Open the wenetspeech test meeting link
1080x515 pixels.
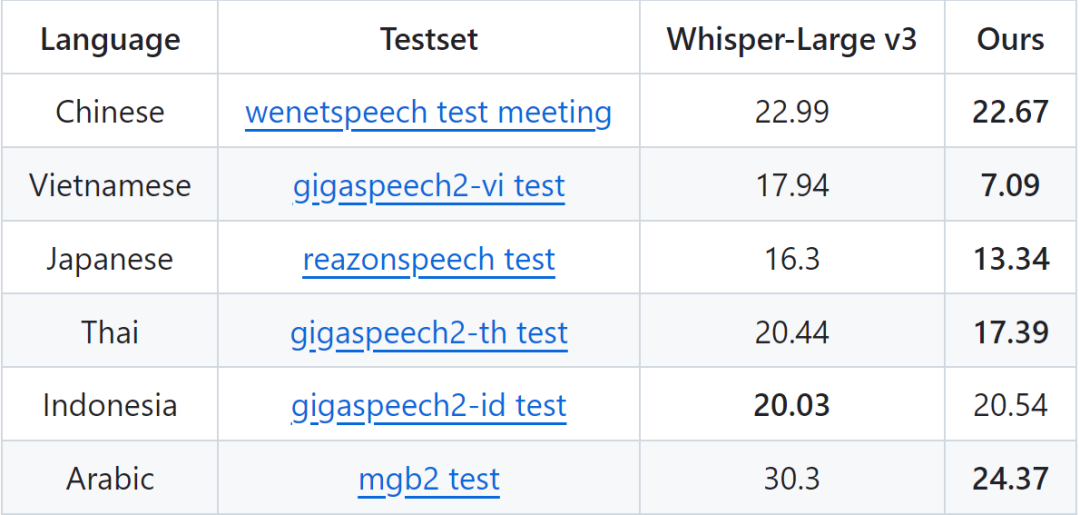(428, 112)
